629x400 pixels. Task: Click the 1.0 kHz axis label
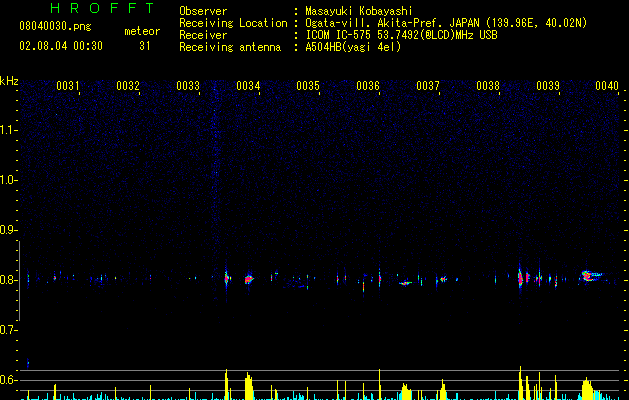[x=8, y=180]
